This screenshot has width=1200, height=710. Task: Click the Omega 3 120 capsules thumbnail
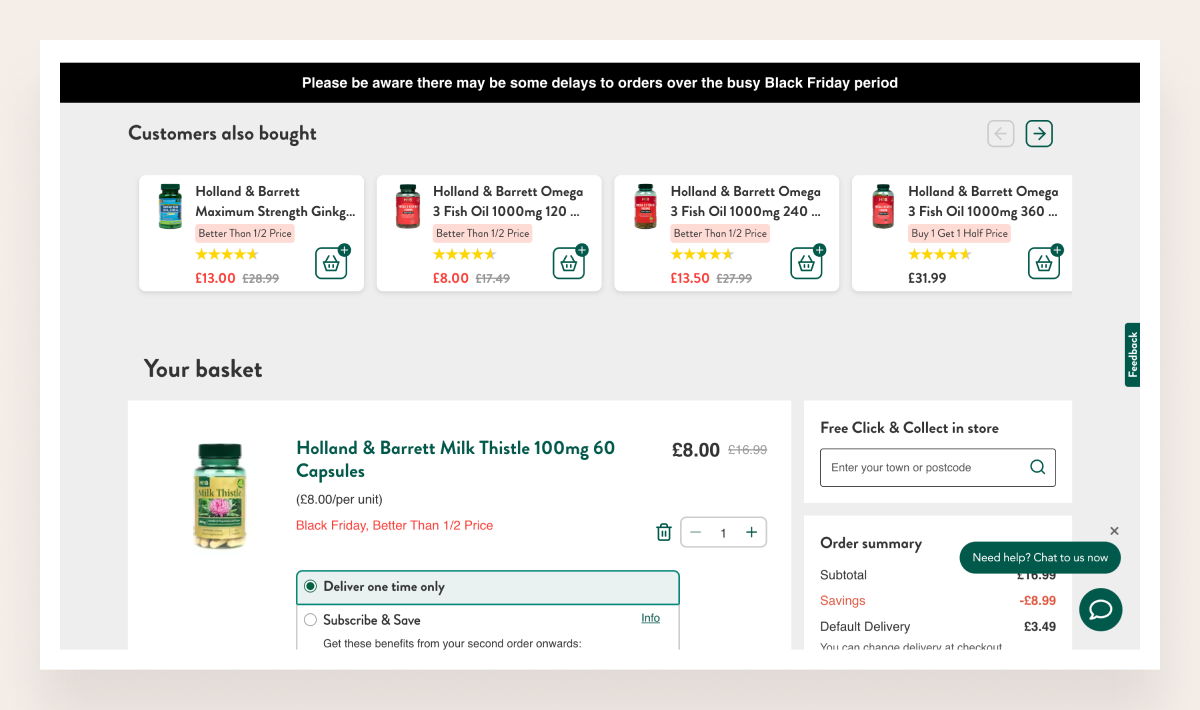click(x=408, y=206)
